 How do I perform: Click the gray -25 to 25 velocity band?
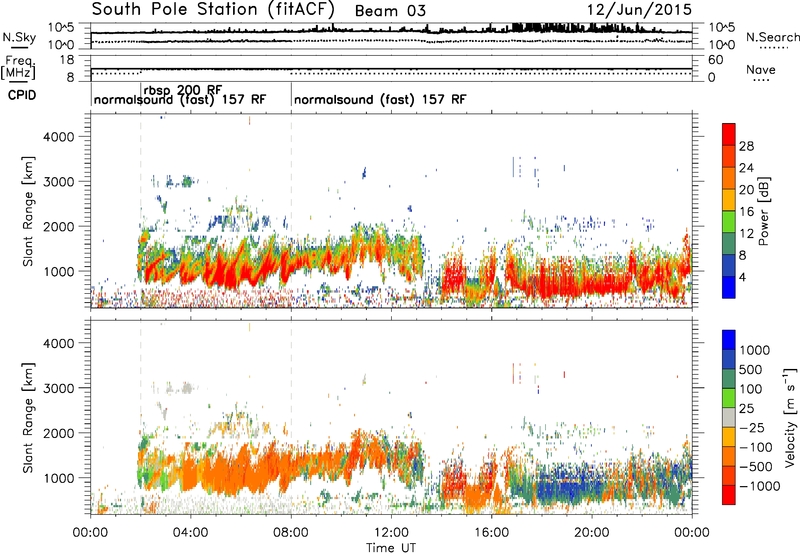click(729, 418)
